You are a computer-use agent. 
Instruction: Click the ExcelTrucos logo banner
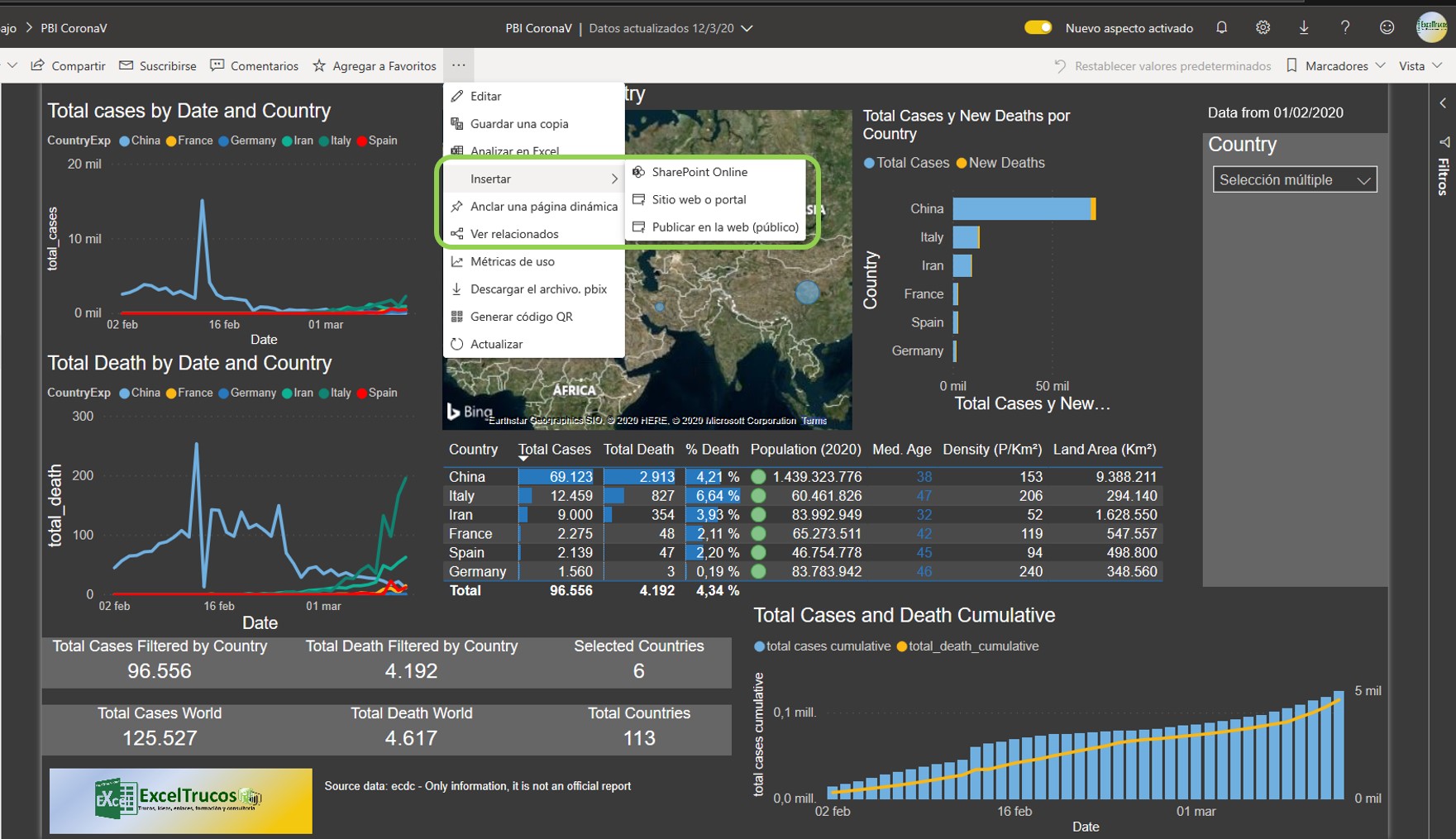[180, 800]
